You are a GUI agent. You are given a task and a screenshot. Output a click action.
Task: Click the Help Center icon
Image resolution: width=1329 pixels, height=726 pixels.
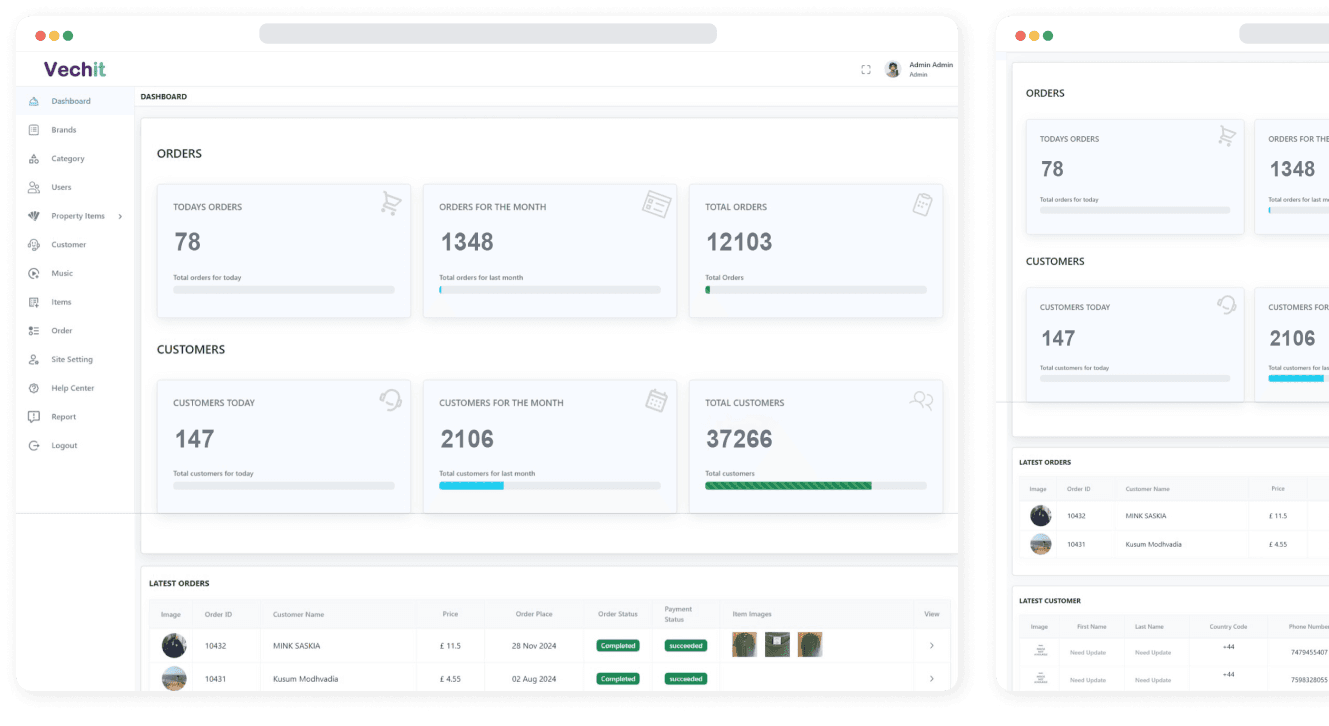(x=34, y=388)
